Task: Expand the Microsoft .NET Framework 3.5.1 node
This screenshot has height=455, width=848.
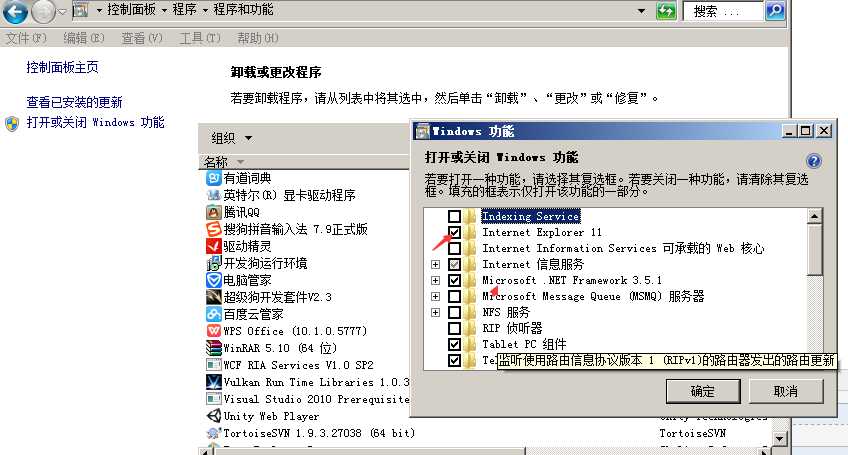Action: 435,280
